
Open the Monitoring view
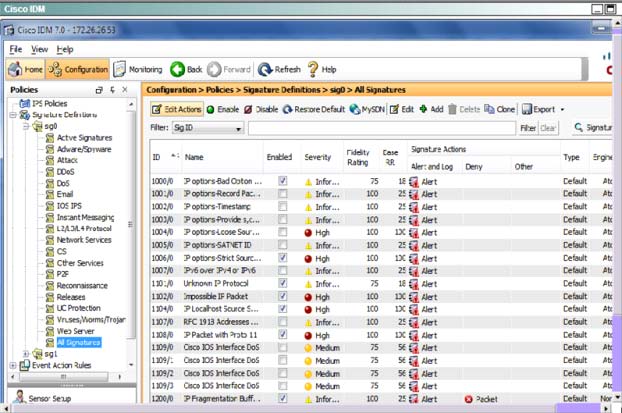pos(138,69)
